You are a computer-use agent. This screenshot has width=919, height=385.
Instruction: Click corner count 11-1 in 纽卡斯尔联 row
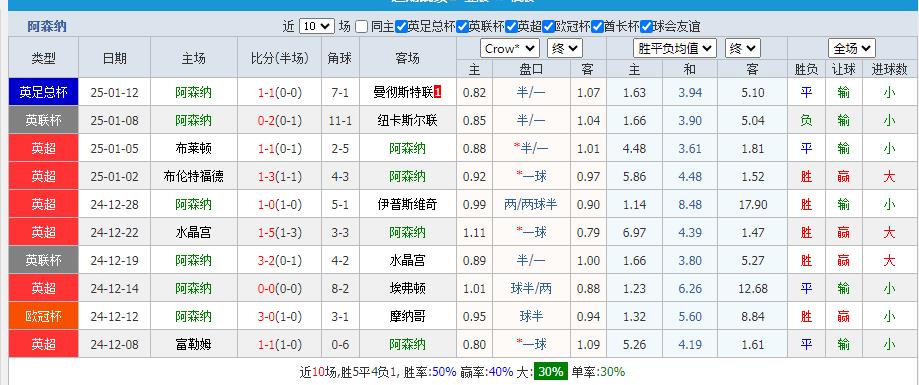coord(340,121)
